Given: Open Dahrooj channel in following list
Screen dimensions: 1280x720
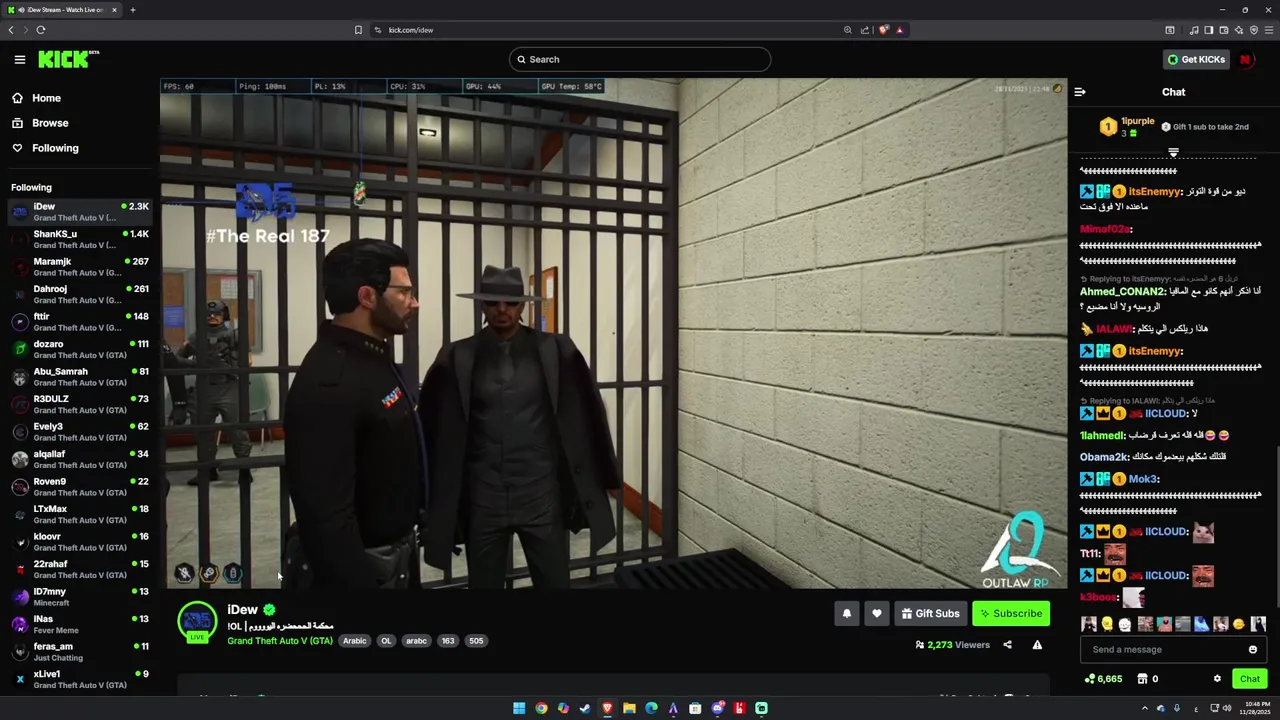Looking at the screenshot, I should [80, 294].
